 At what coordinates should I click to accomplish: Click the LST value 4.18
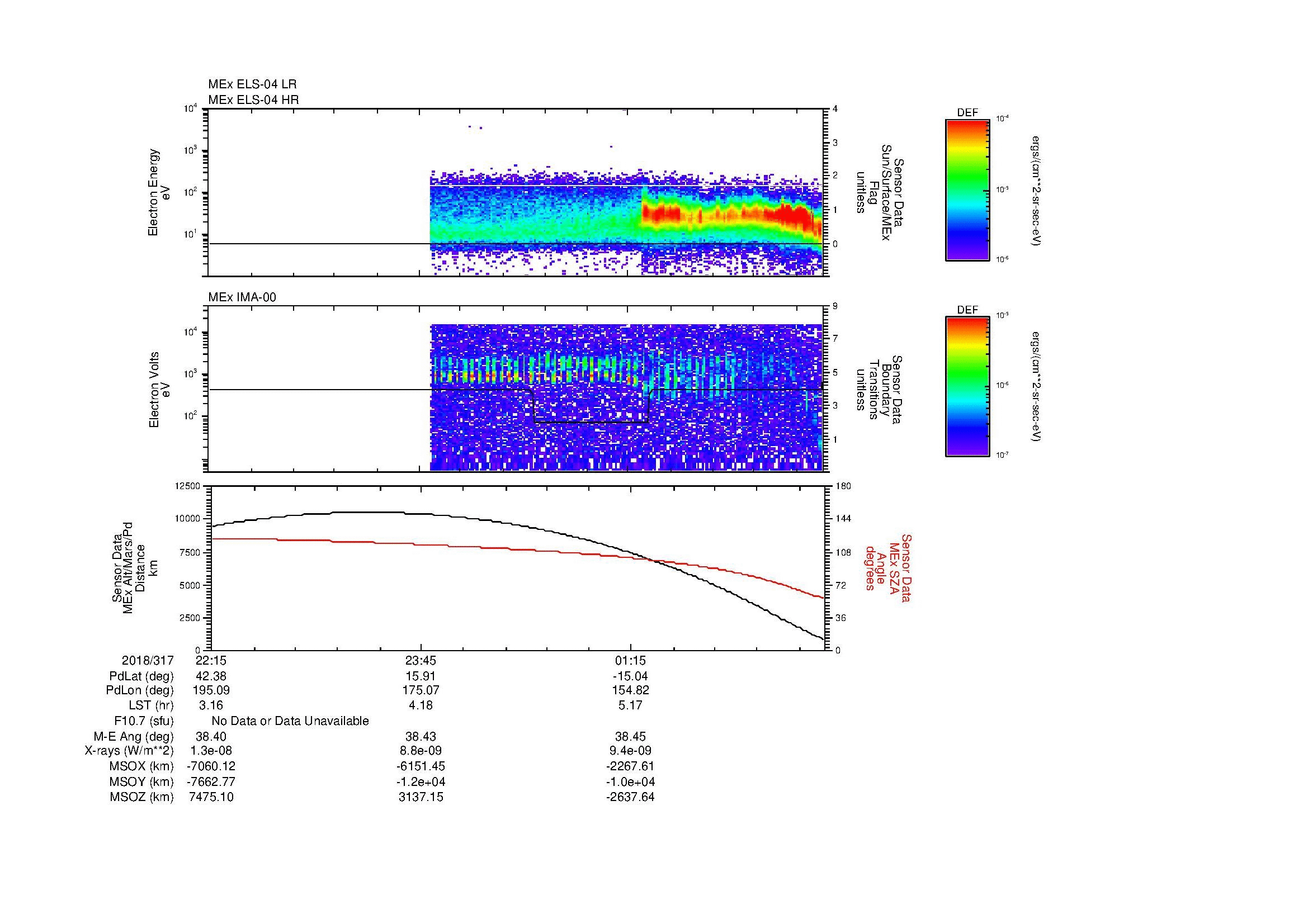tap(421, 706)
